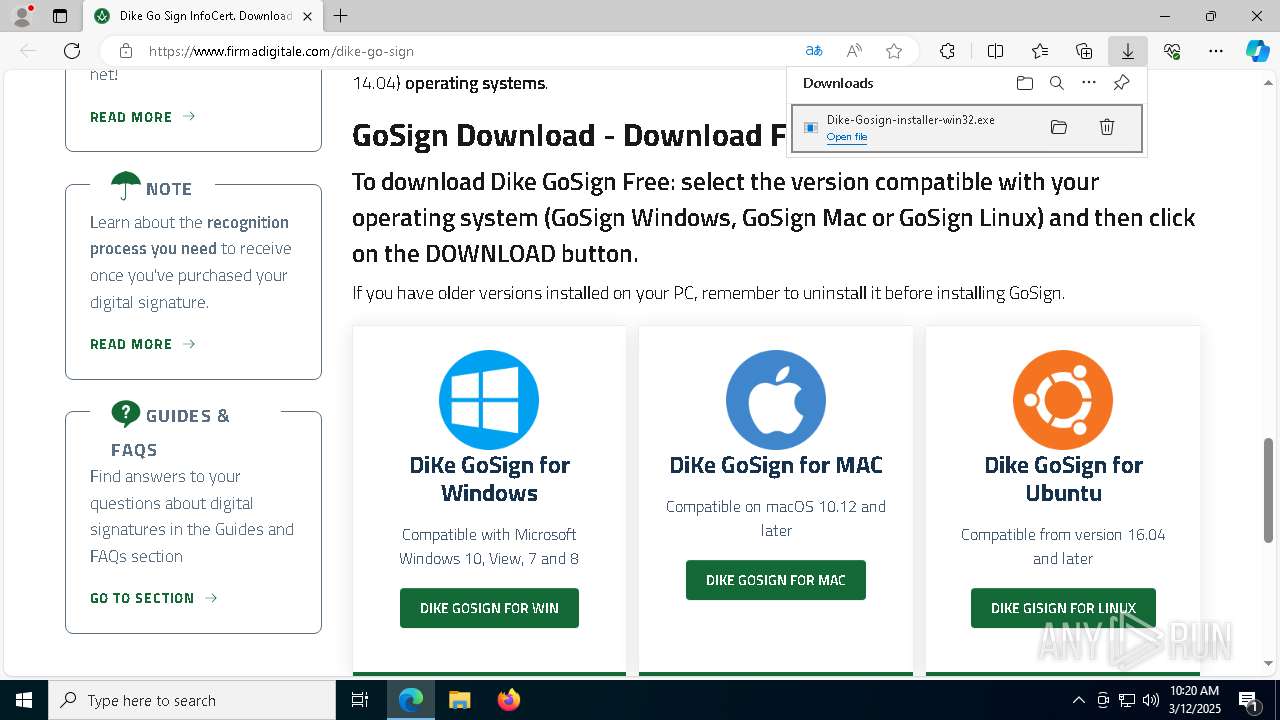Click the Open file link
1280x720 pixels.
[847, 137]
